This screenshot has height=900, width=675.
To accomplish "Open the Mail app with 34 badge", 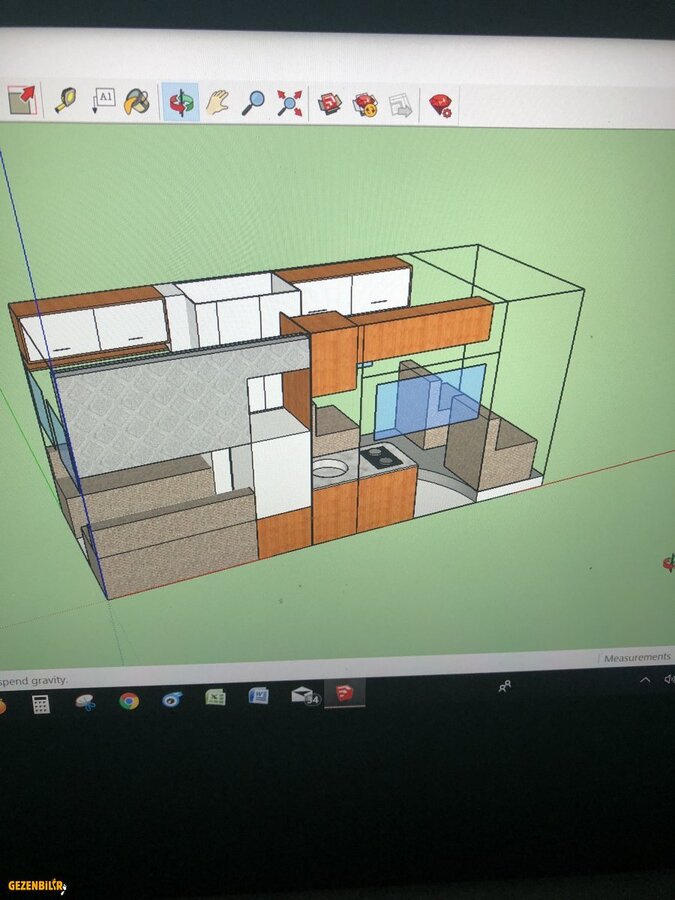I will [x=304, y=695].
